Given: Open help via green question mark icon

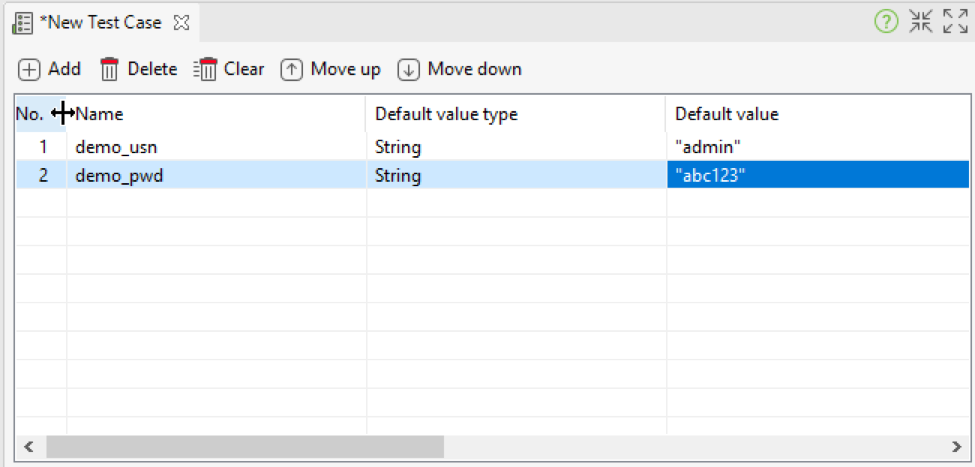Looking at the screenshot, I should point(886,22).
